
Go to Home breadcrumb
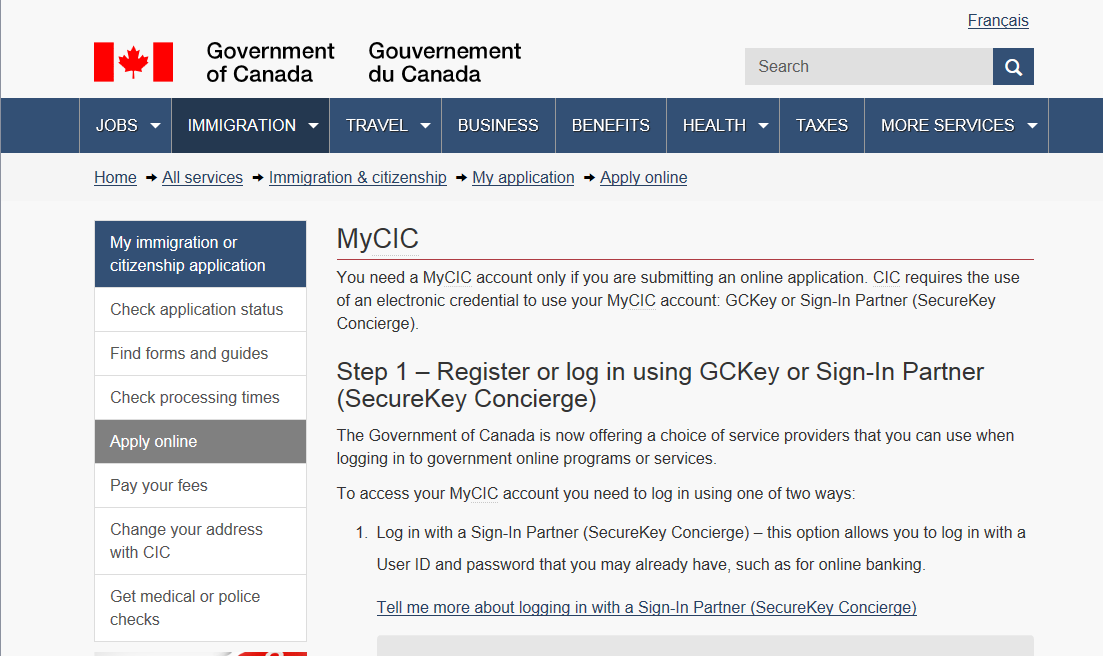[115, 177]
